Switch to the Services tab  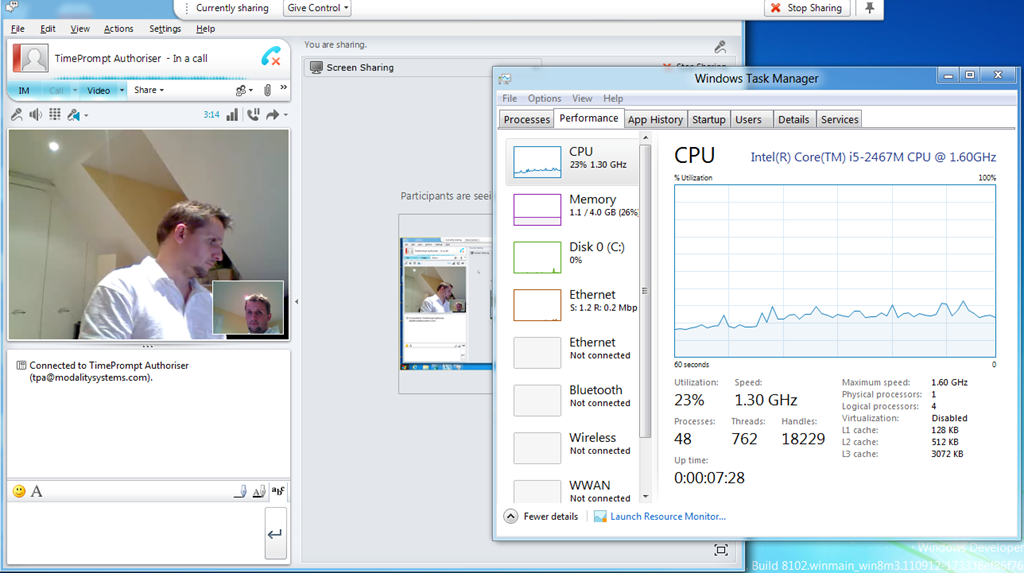[x=839, y=120]
